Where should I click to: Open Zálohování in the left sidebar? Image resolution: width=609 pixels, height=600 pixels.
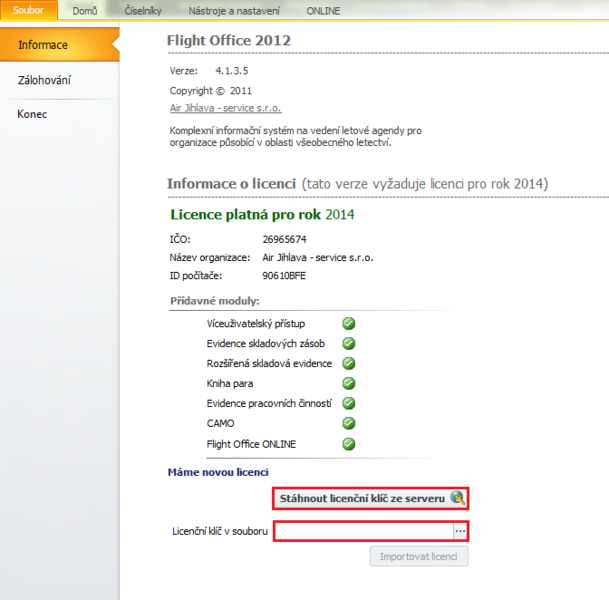[45, 80]
